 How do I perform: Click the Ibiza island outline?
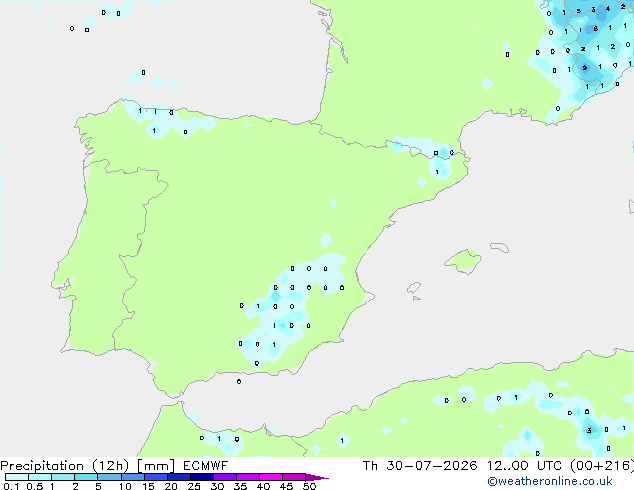click(x=414, y=288)
